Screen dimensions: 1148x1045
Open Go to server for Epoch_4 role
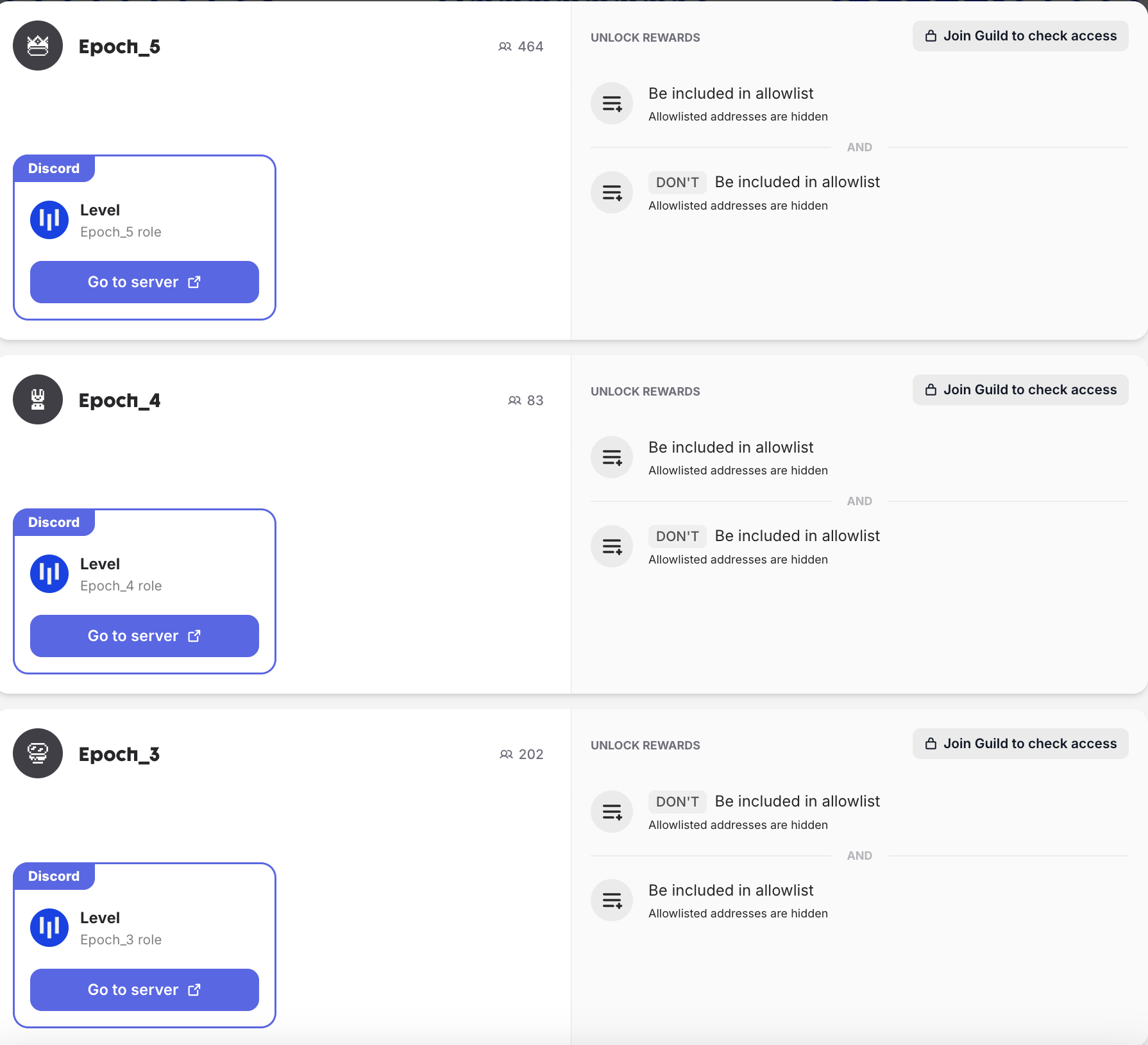144,636
